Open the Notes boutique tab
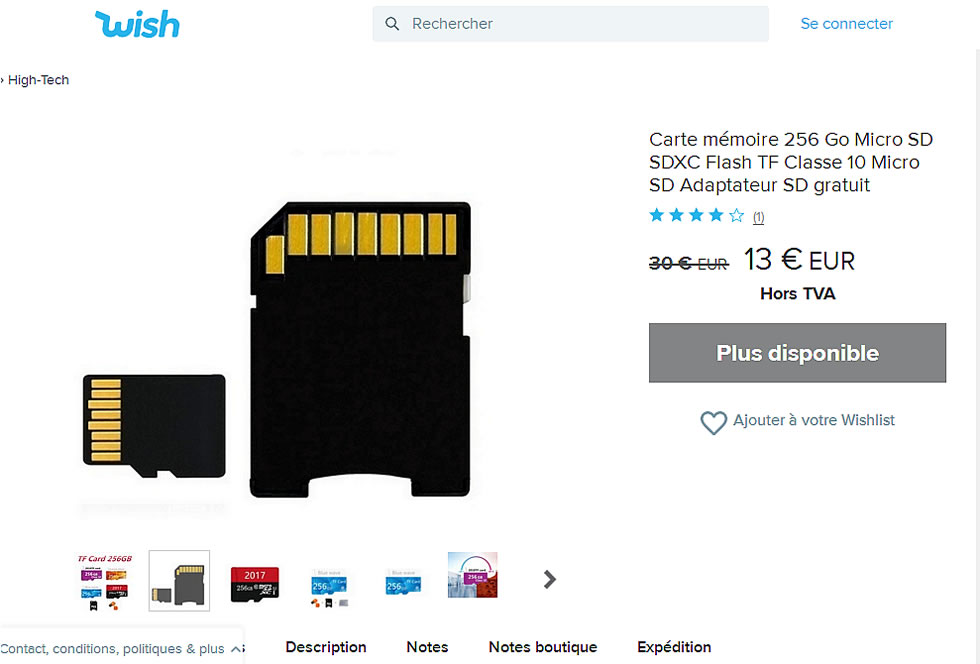The width and height of the screenshot is (980, 664). [542, 647]
